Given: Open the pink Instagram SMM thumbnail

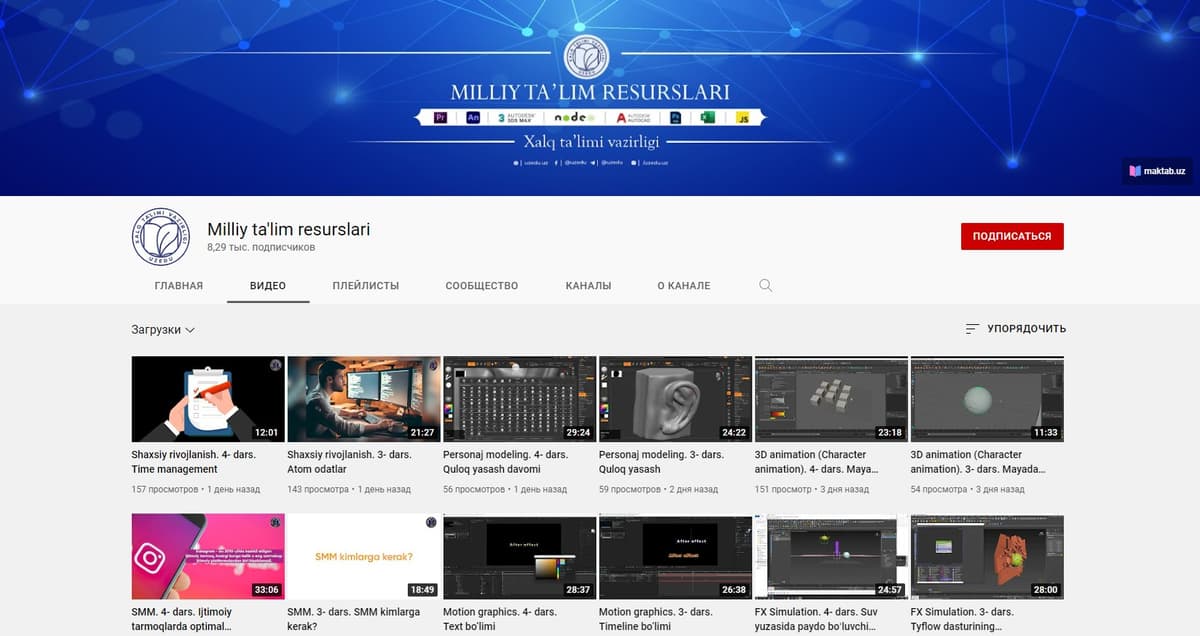Looking at the screenshot, I should [x=208, y=556].
